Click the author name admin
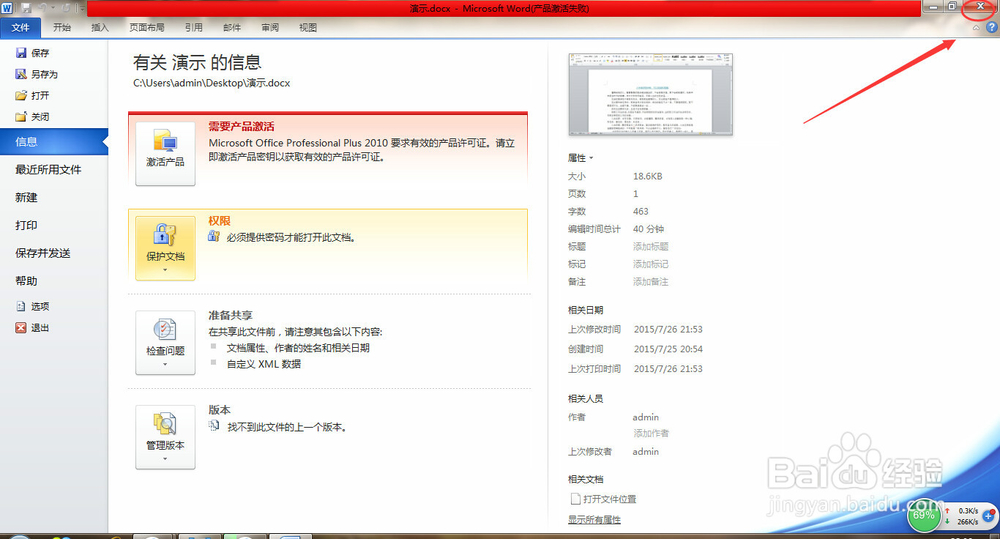The width and height of the screenshot is (1000, 539). (x=645, y=417)
